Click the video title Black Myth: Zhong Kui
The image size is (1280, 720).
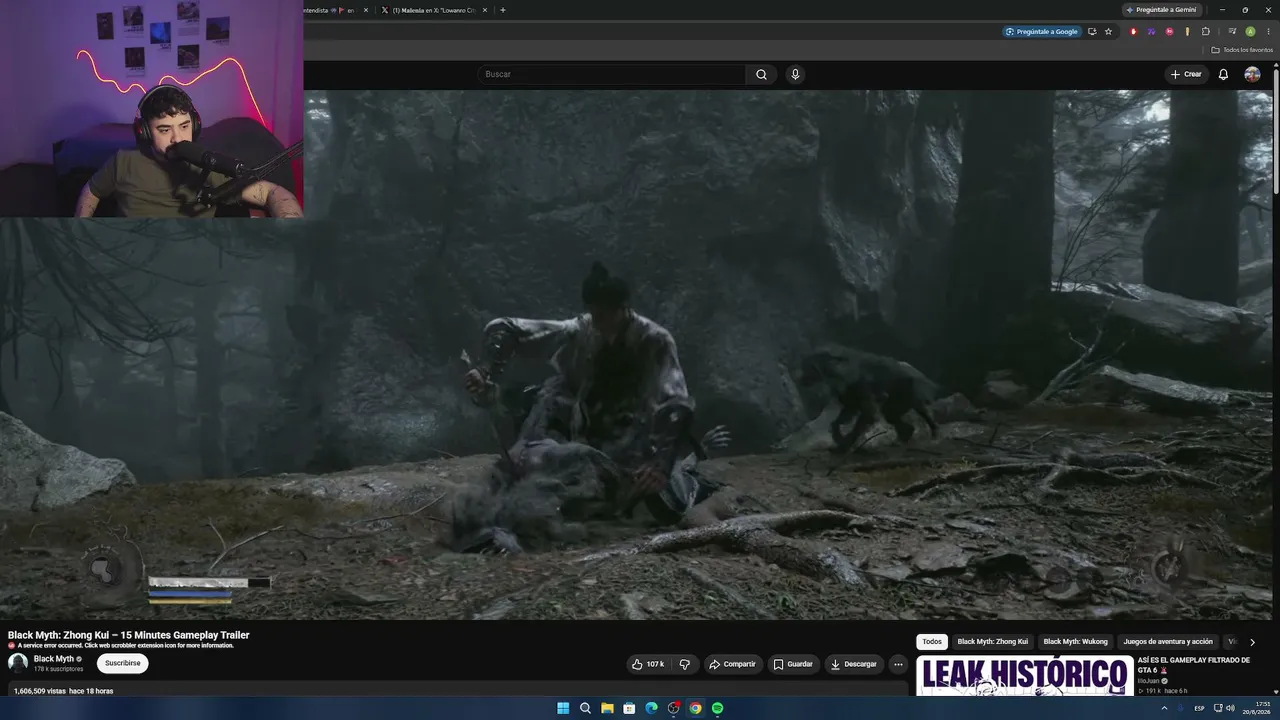[x=129, y=635]
